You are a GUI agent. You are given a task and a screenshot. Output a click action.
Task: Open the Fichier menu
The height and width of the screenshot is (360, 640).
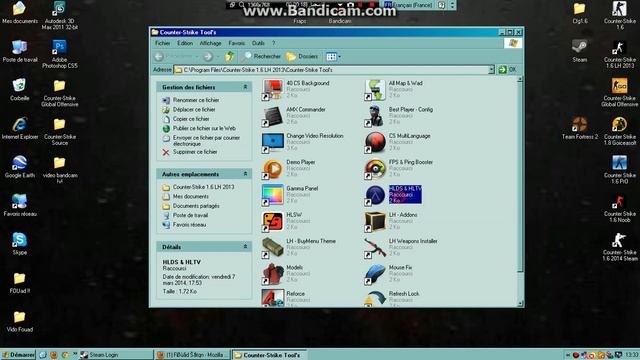click(162, 43)
